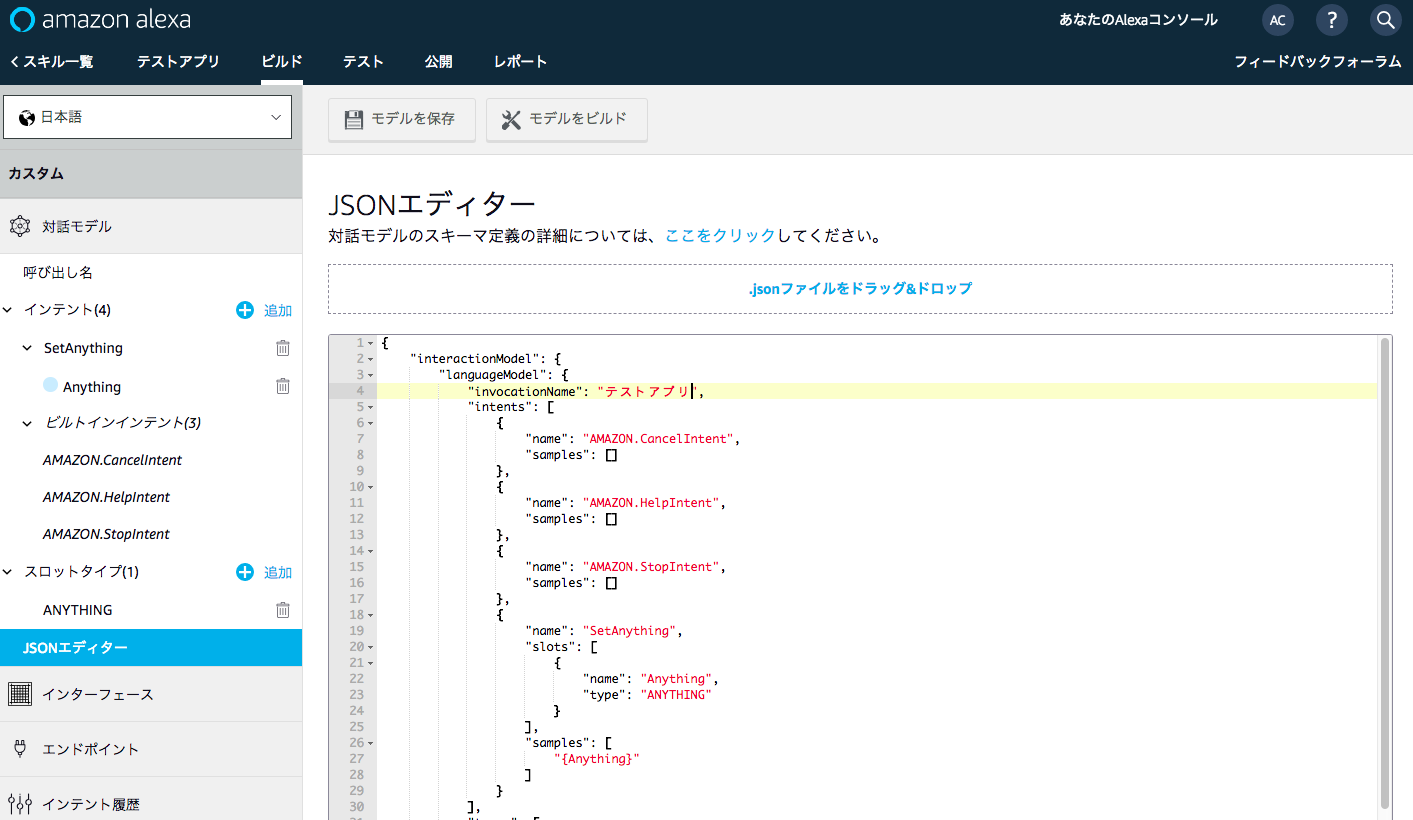This screenshot has width=1413, height=820.
Task: Click the 対話モデル gear icon
Action: click(x=20, y=226)
